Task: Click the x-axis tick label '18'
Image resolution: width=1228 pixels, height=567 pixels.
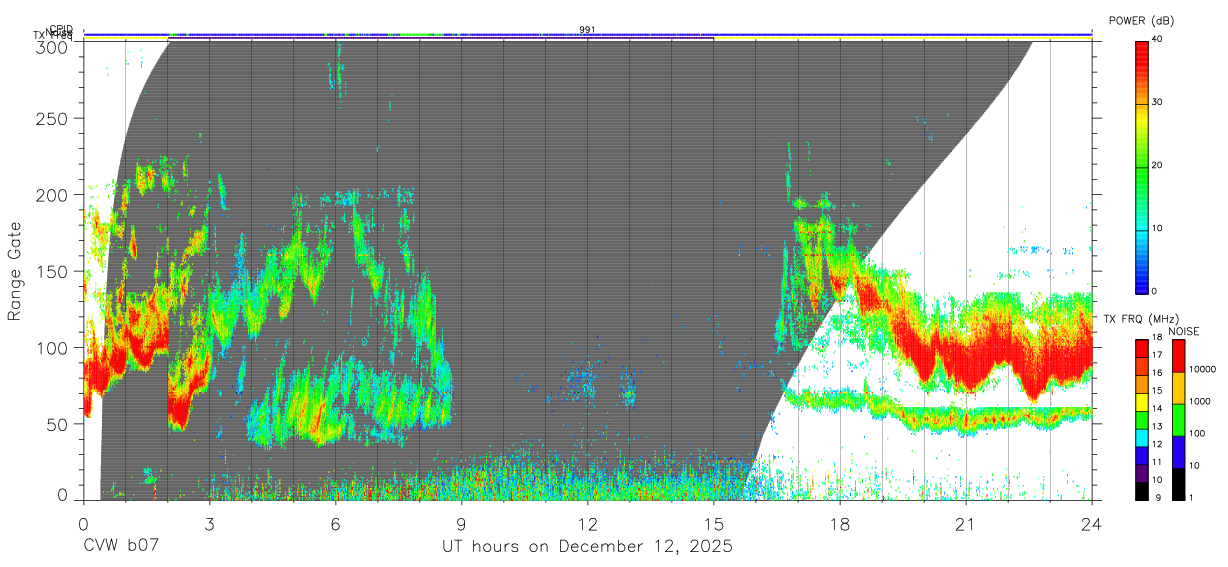Action: (840, 523)
